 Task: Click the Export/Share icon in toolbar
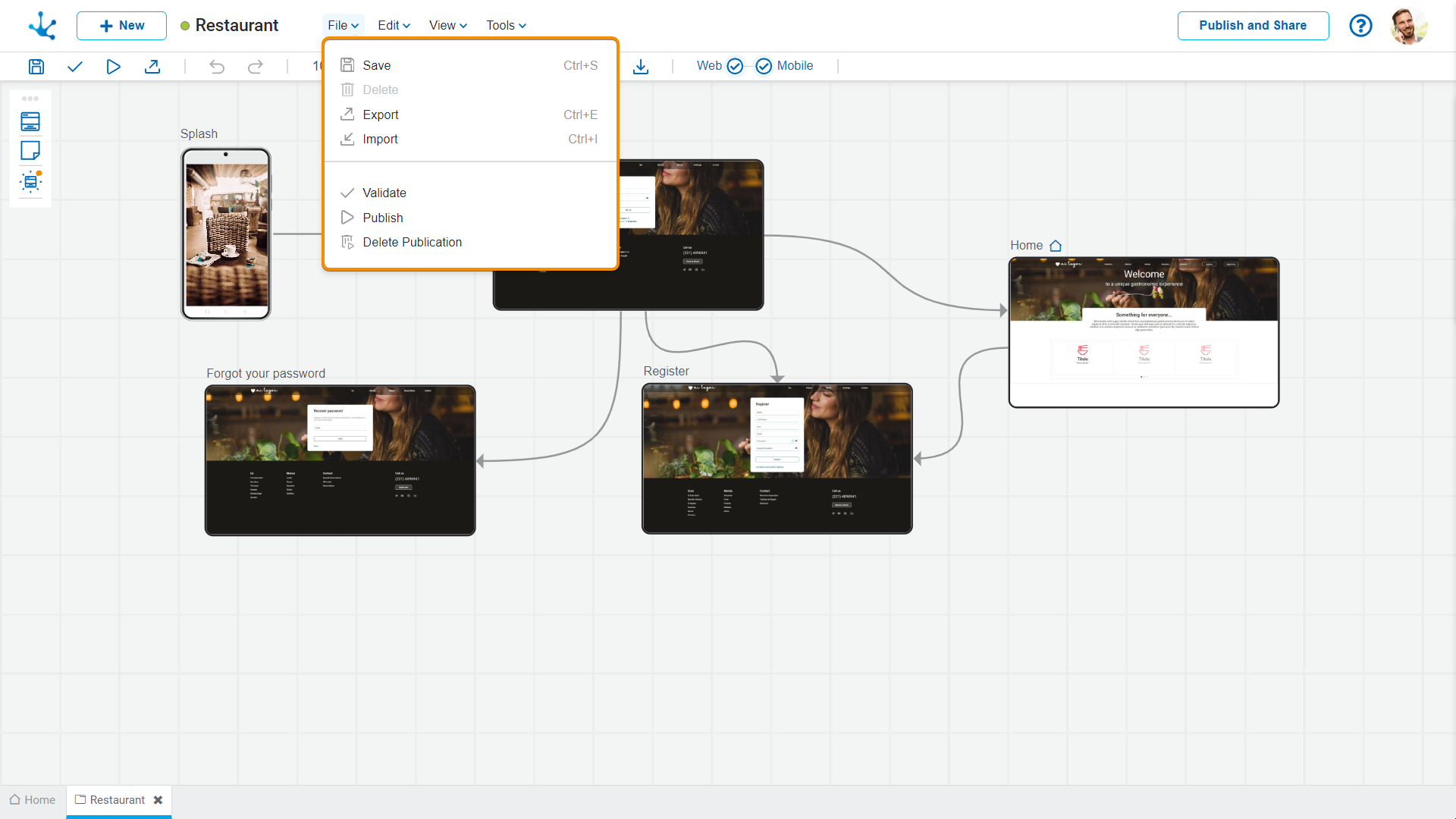click(153, 66)
